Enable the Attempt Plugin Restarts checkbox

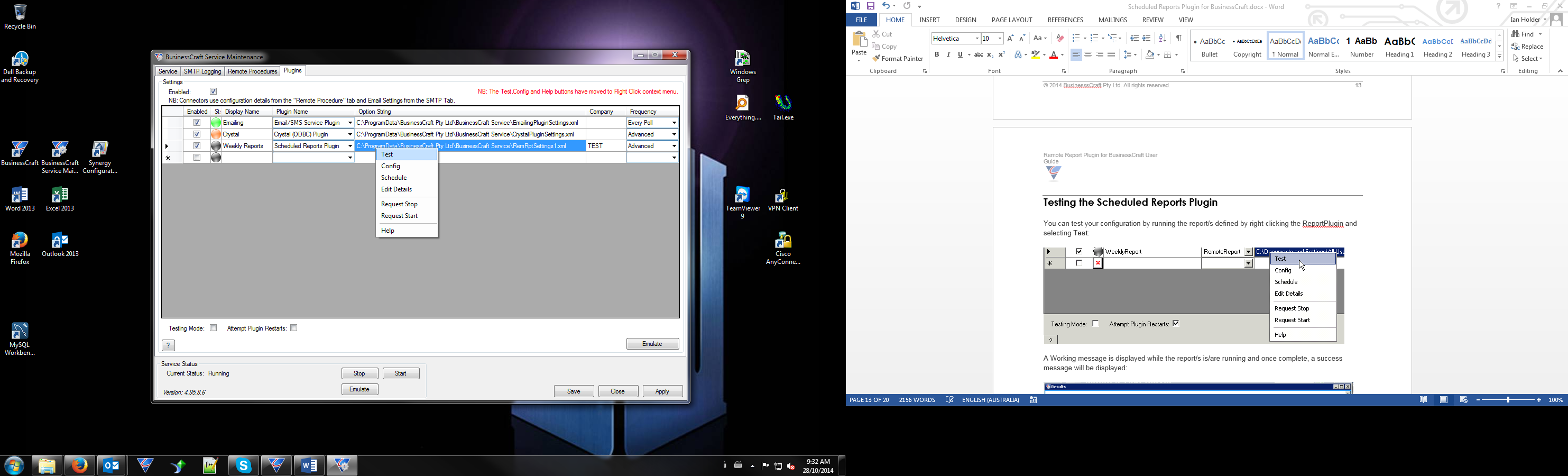(x=294, y=328)
